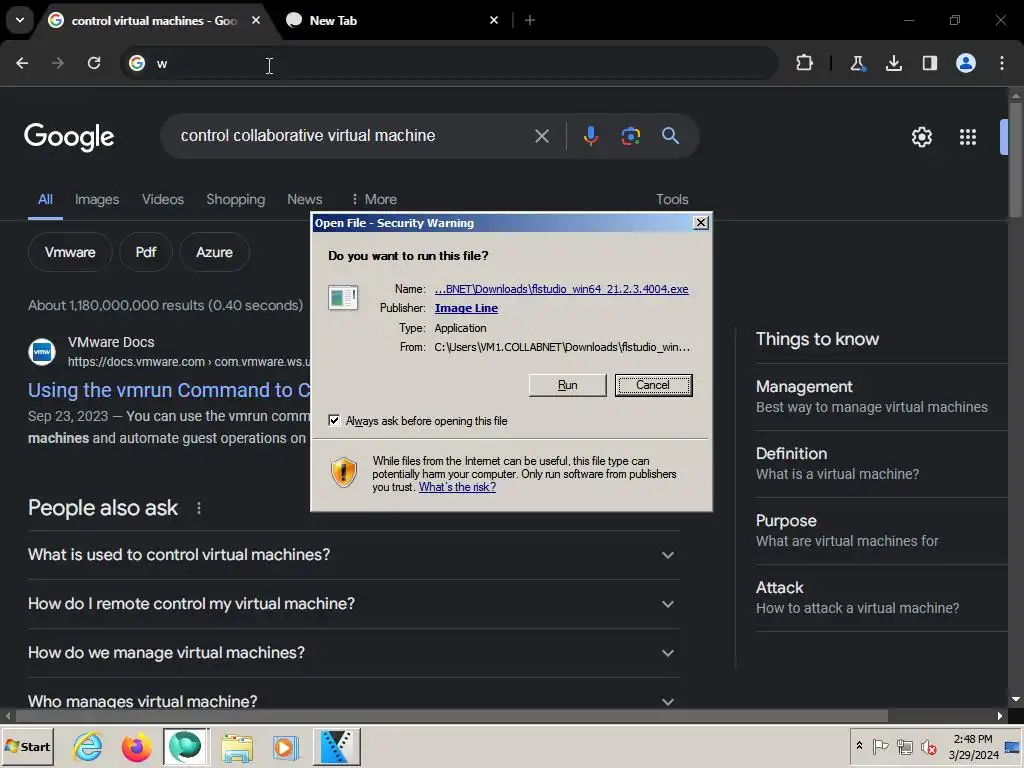Open Windows Explorer folder on taskbar
This screenshot has height=768, width=1024.
pos(236,746)
